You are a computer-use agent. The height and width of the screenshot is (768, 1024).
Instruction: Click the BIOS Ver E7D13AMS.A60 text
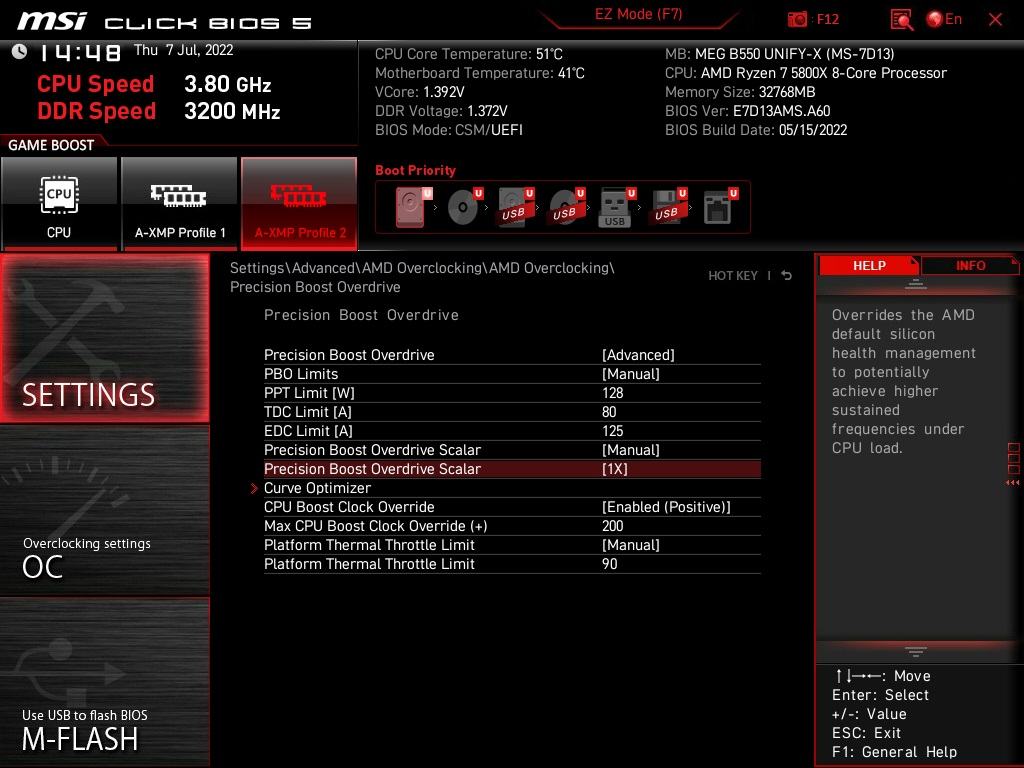coord(747,111)
